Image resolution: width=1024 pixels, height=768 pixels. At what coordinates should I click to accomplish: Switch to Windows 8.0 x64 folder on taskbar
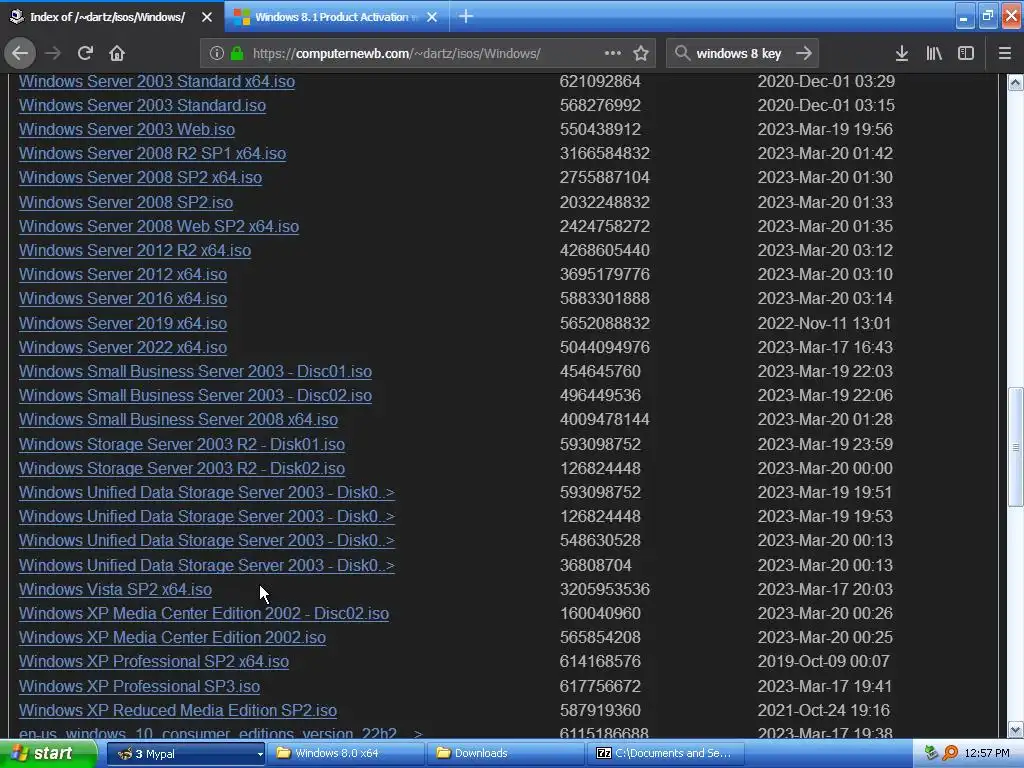point(346,754)
